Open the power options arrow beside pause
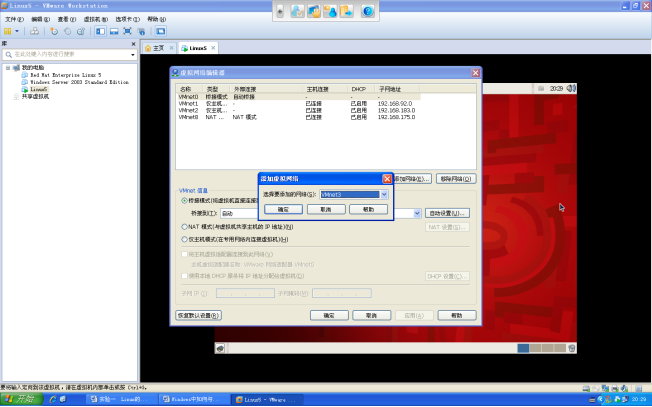The height and width of the screenshot is (407, 652). pos(17,31)
